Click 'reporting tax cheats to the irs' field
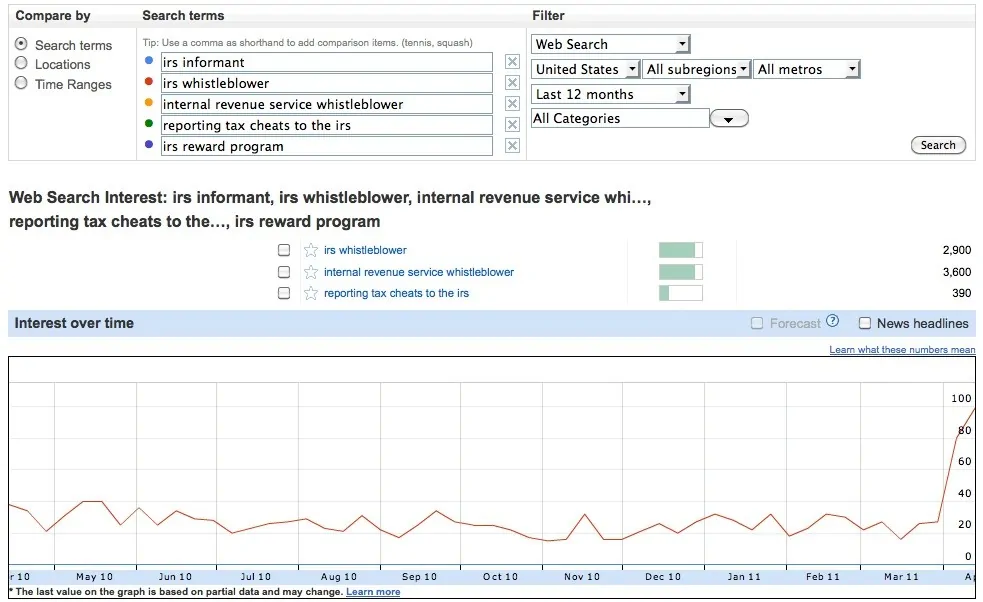This screenshot has width=983, height=602. tap(327, 125)
